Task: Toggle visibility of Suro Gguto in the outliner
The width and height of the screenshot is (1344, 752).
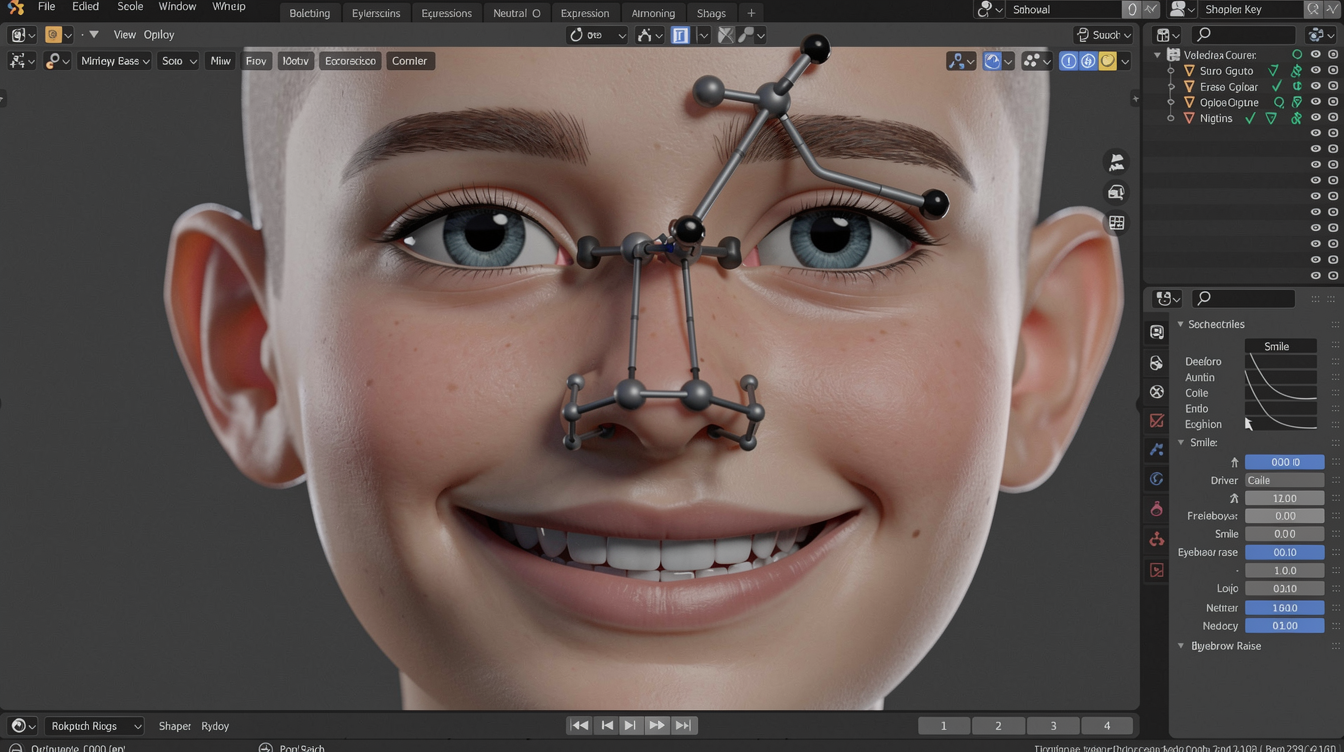Action: (x=1316, y=70)
